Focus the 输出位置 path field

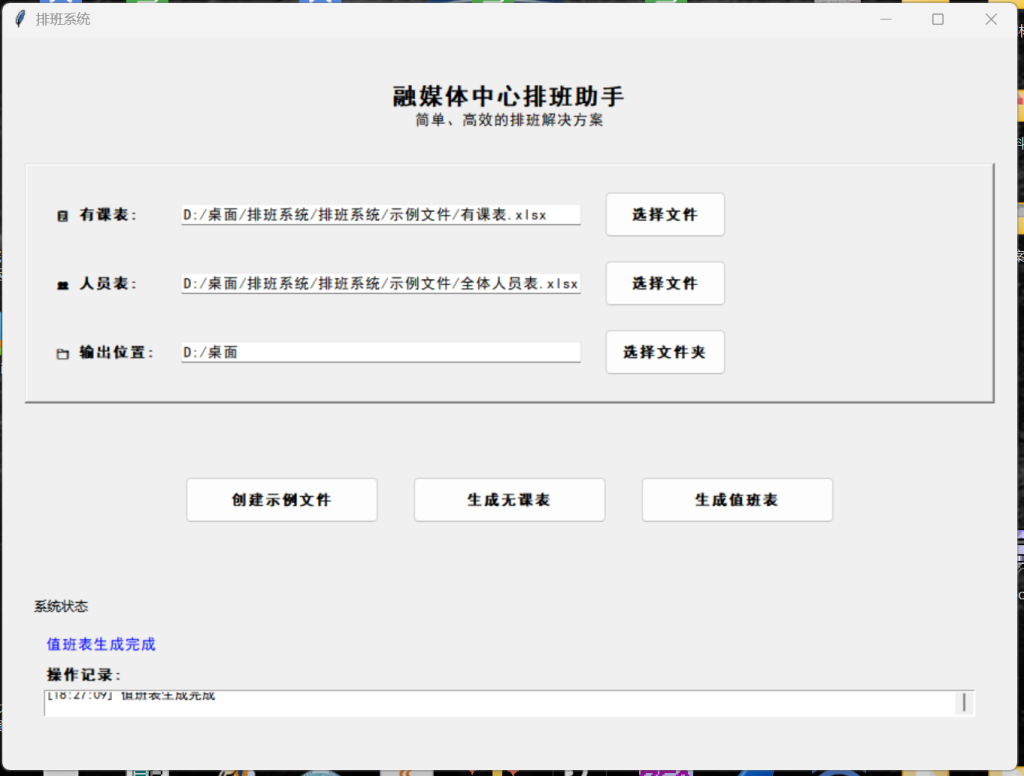[x=381, y=352]
